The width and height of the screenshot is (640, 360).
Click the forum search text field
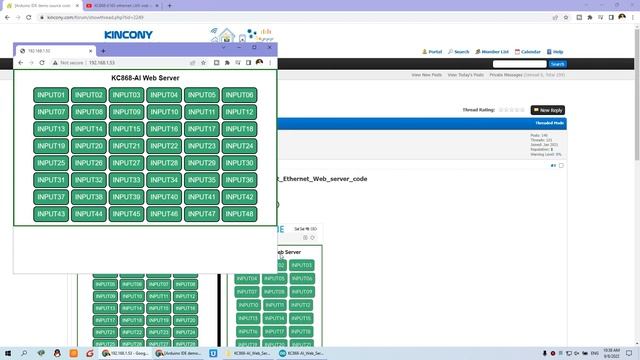click(x=520, y=64)
